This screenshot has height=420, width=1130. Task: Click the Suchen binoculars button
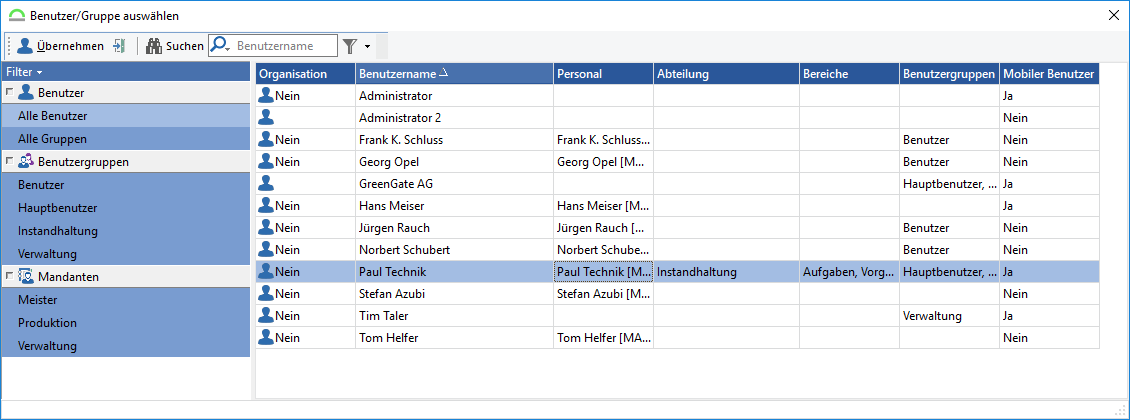coord(174,46)
